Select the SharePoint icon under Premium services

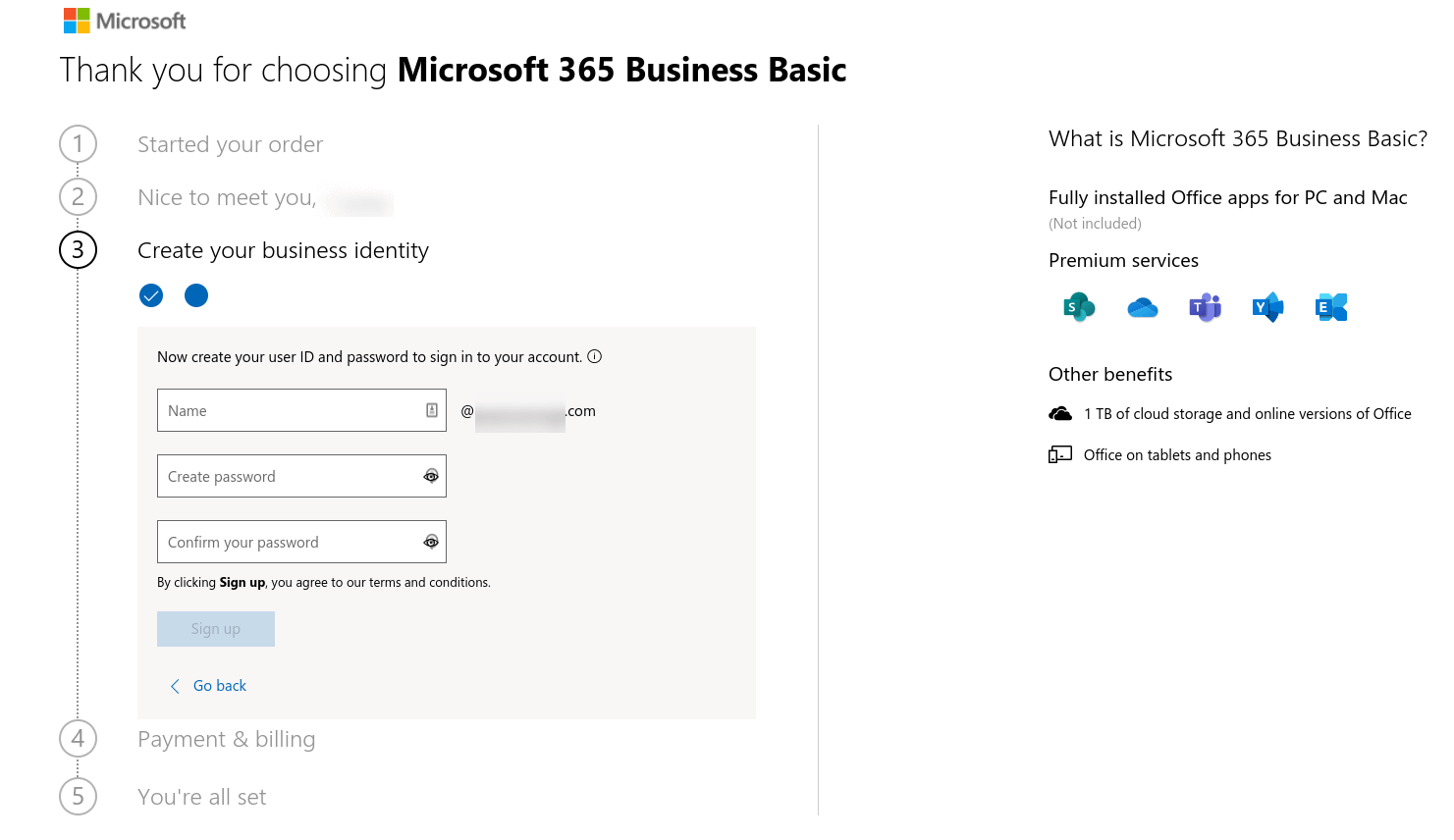(x=1079, y=306)
